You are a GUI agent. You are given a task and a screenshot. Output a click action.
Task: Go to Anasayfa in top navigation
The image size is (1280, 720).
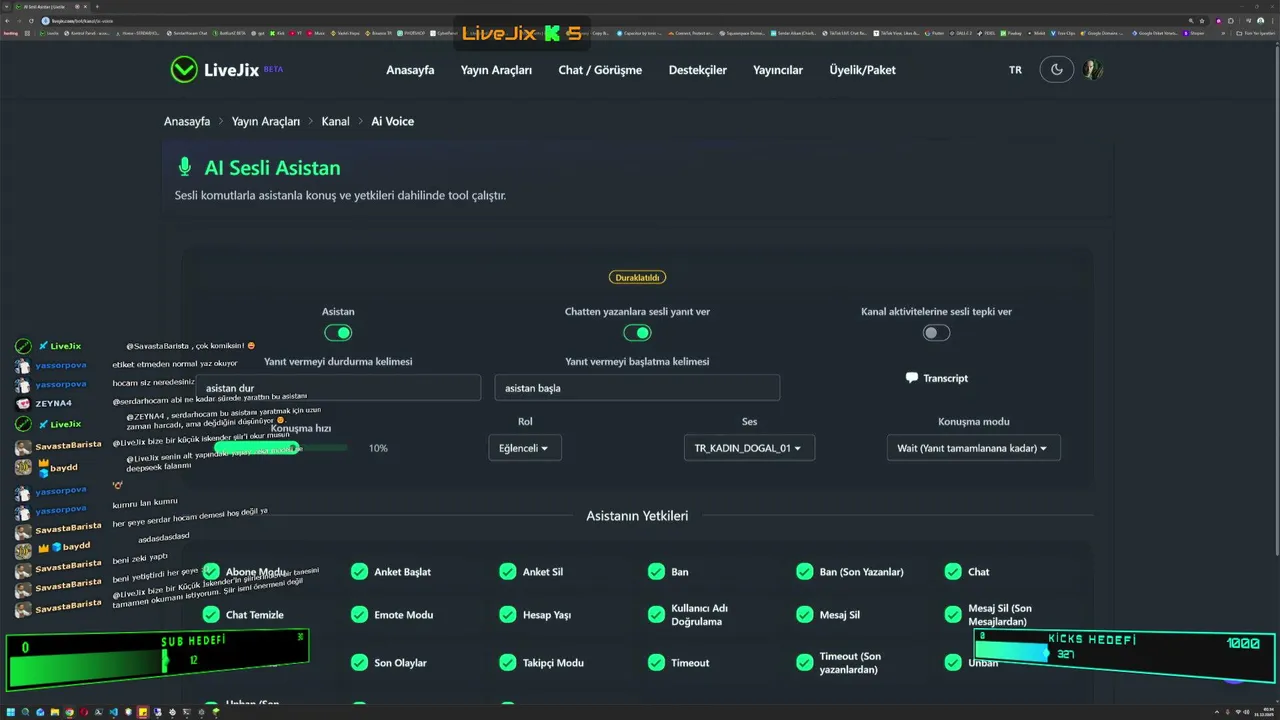click(410, 70)
